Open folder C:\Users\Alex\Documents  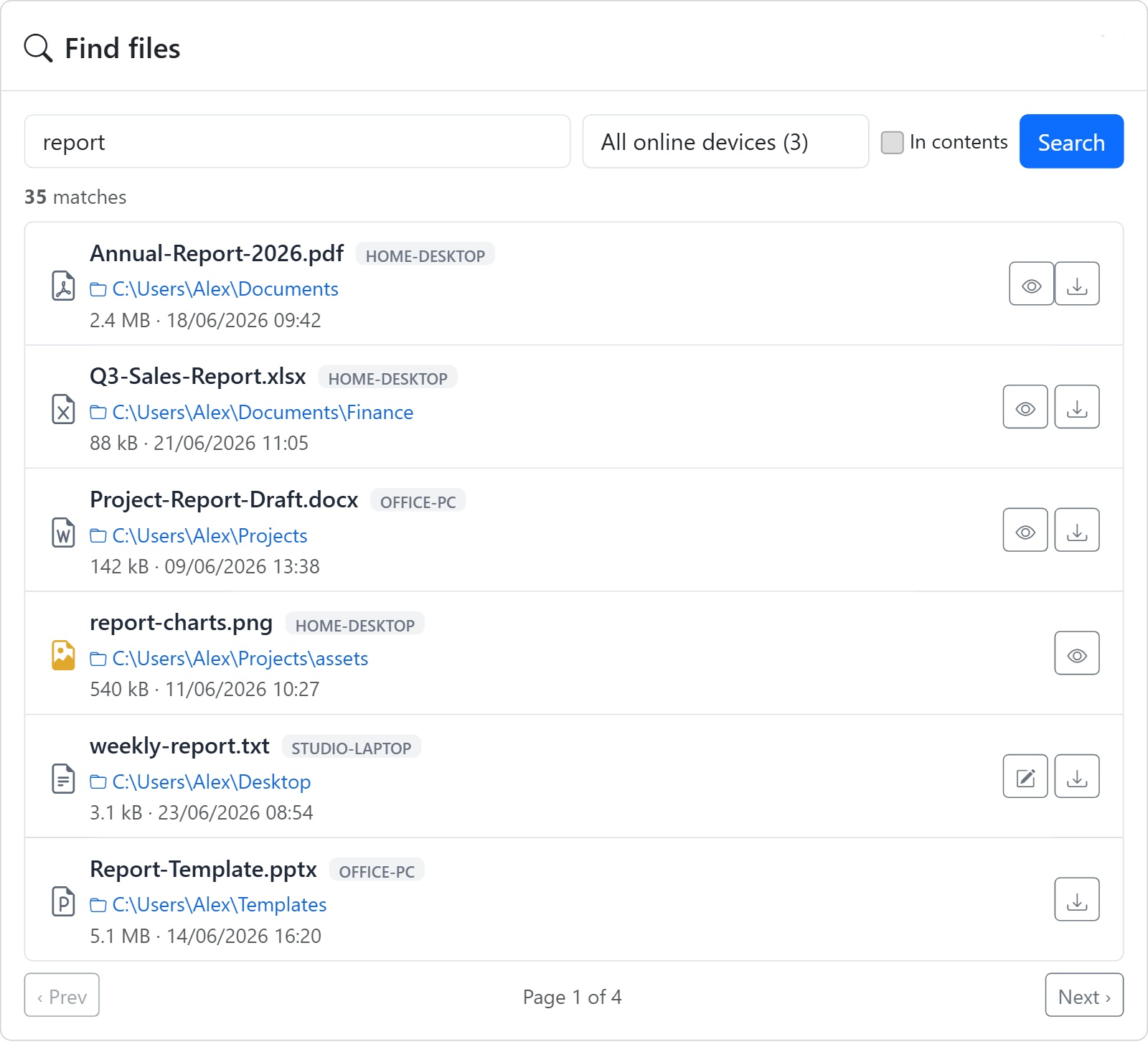click(214, 288)
